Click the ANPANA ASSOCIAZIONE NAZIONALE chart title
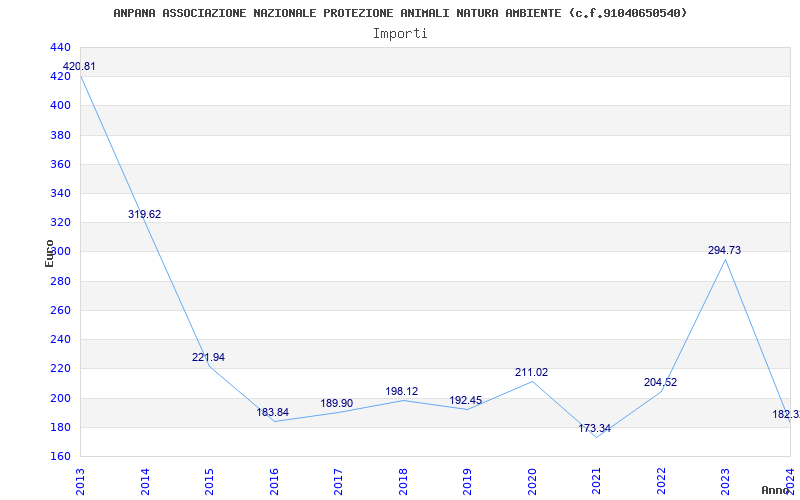The height and width of the screenshot is (500, 800). [x=400, y=13]
